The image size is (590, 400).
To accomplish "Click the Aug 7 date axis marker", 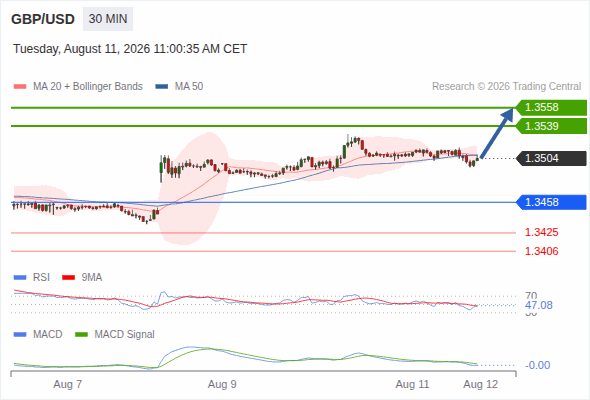I will click(x=68, y=384).
